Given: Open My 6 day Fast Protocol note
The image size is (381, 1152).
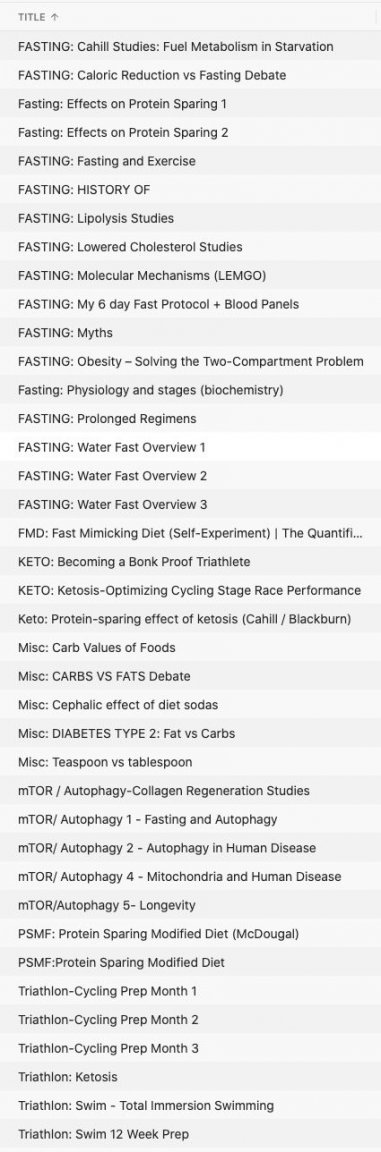Looking at the screenshot, I should tap(190, 304).
